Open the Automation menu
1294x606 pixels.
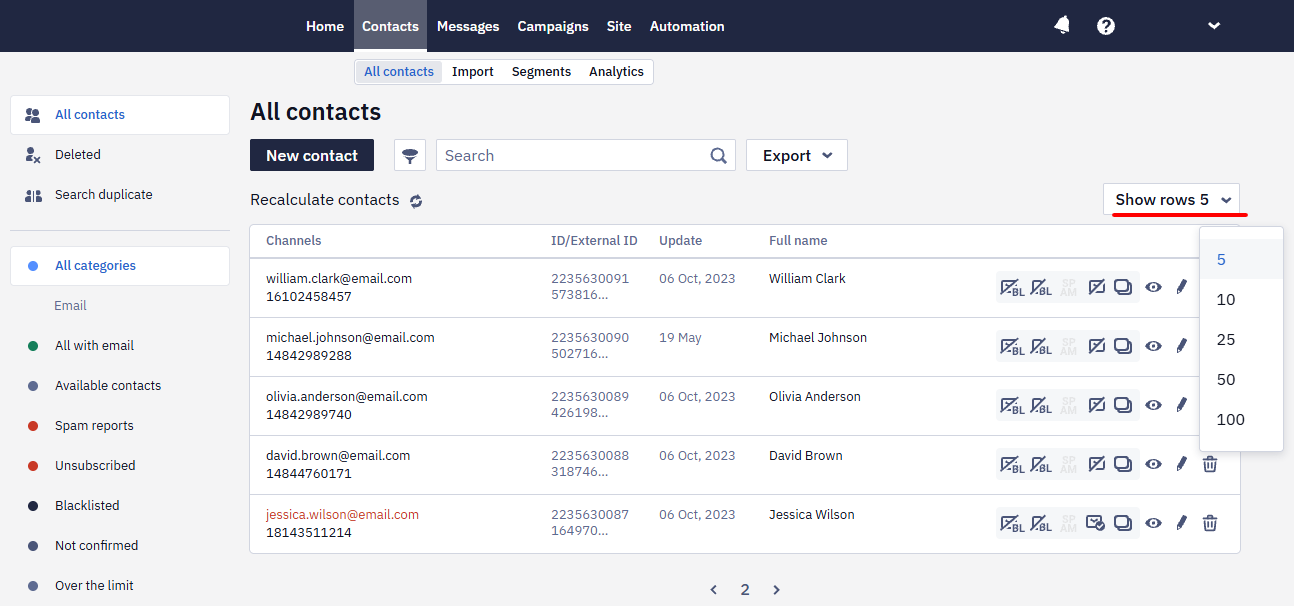[x=687, y=26]
